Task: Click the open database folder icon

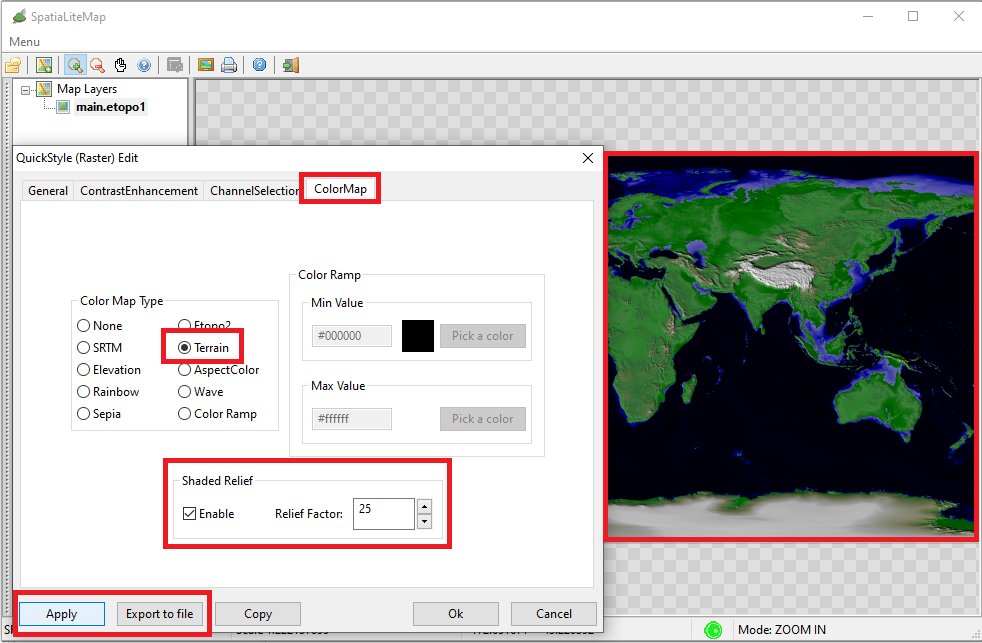Action: (x=13, y=65)
